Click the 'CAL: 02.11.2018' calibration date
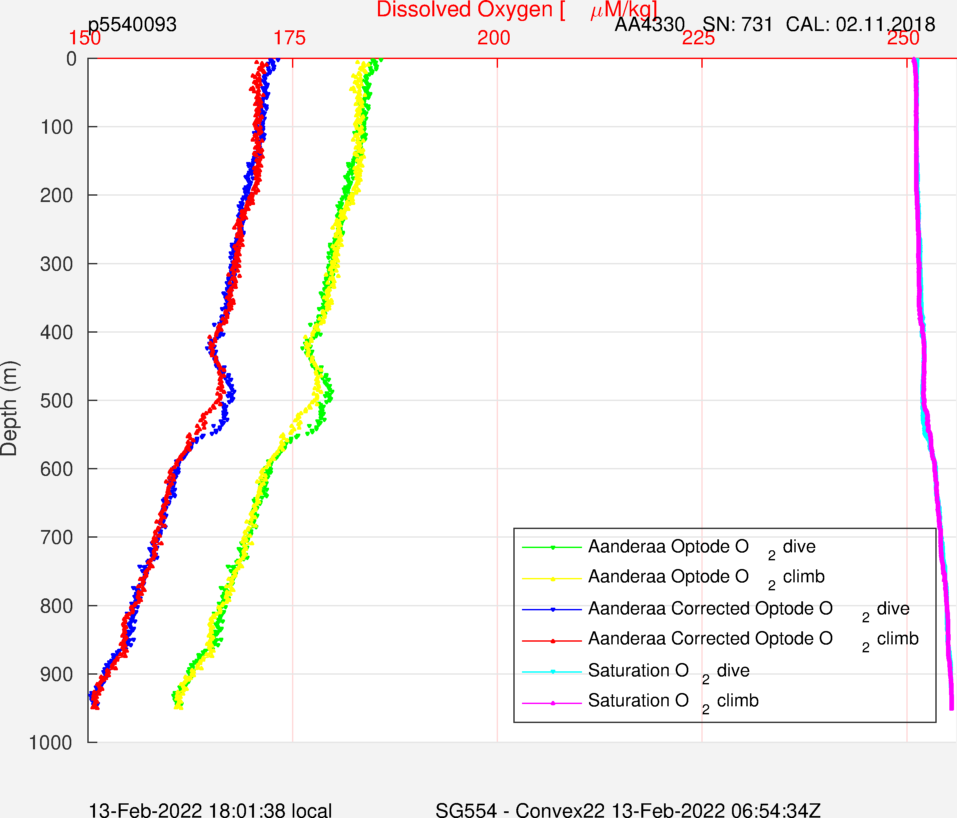This screenshot has width=957, height=818. point(861,24)
